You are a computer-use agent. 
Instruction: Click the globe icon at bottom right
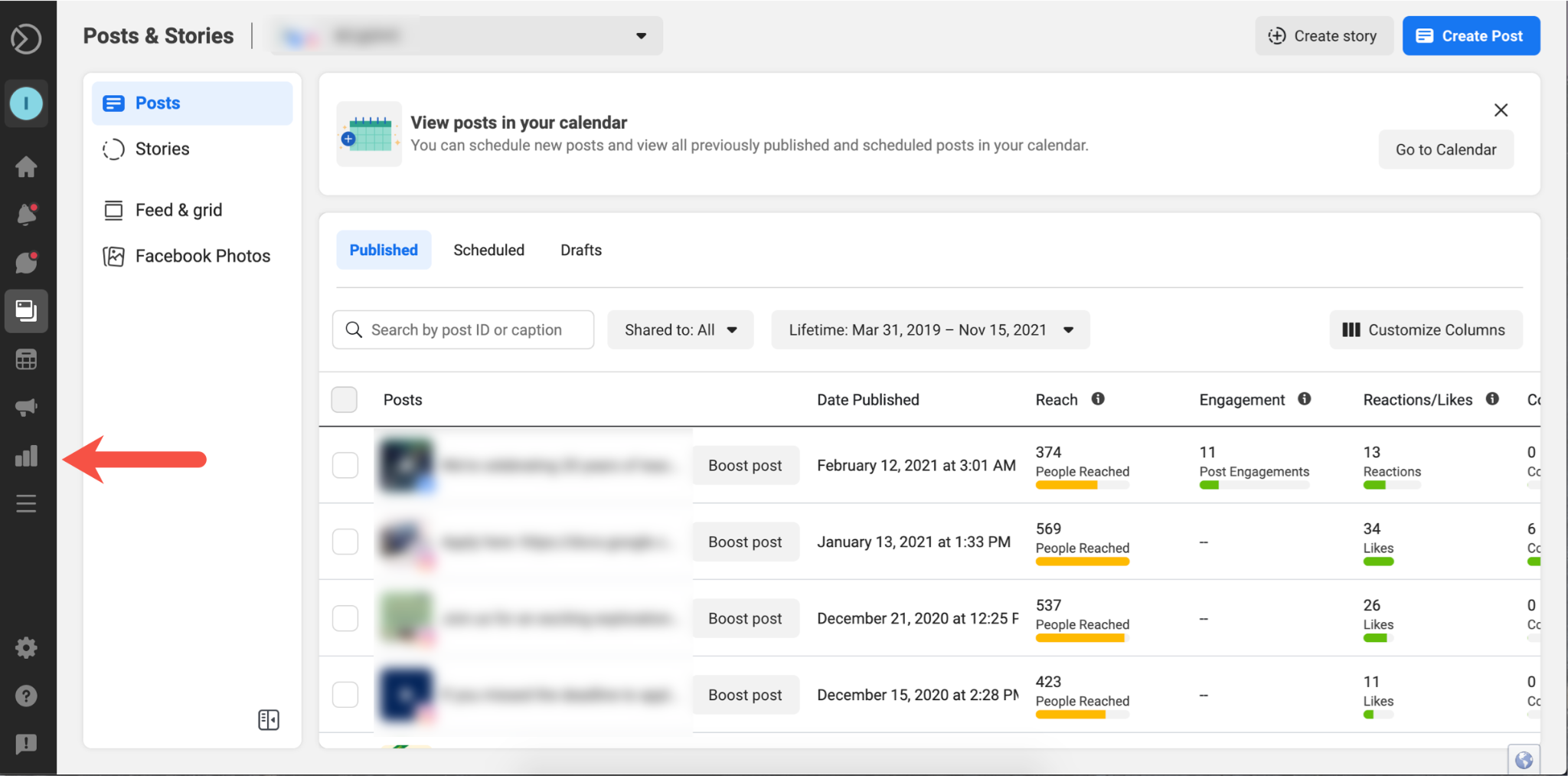pos(1524,760)
